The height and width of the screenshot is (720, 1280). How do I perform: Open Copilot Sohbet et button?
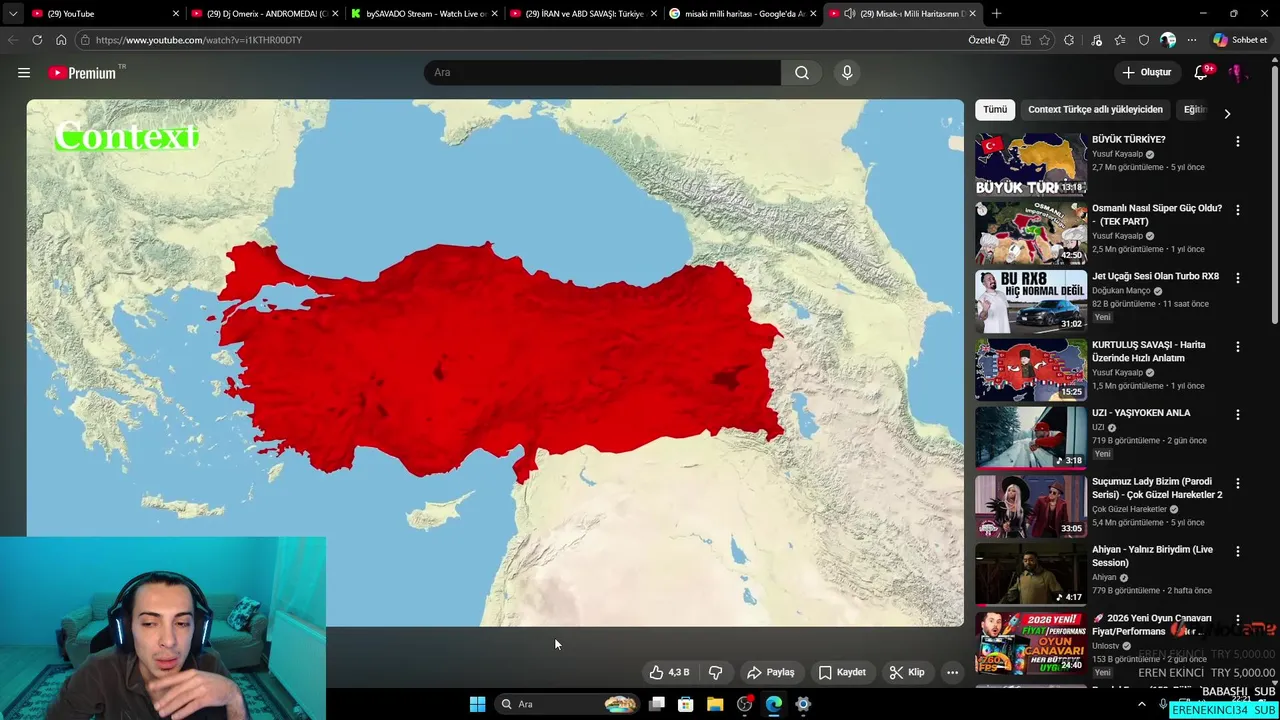click(1241, 40)
